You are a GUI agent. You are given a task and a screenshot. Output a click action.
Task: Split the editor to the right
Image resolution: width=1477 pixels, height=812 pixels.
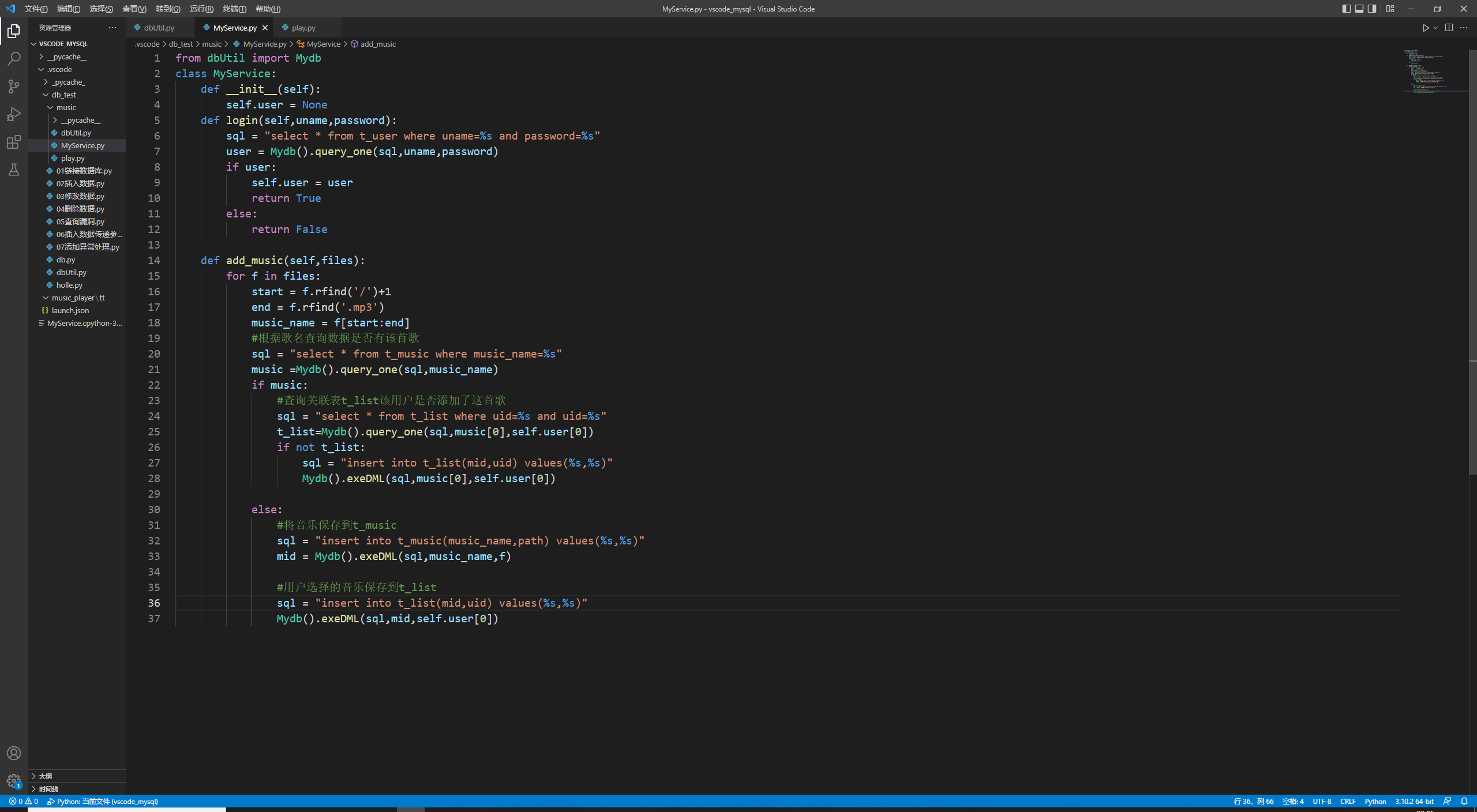(1449, 28)
